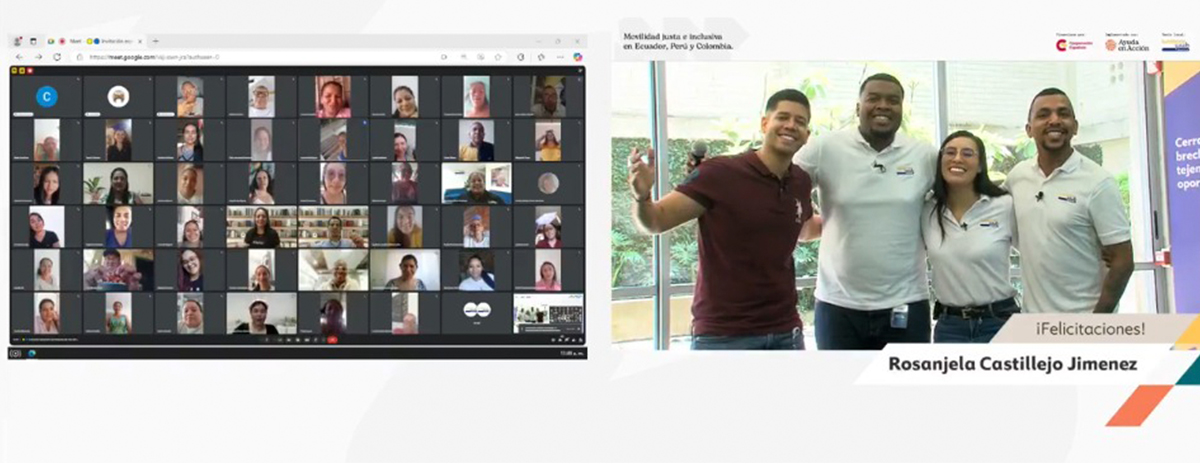This screenshot has width=1200, height=468.
Task: Open a new browser tab
Action: point(155,41)
